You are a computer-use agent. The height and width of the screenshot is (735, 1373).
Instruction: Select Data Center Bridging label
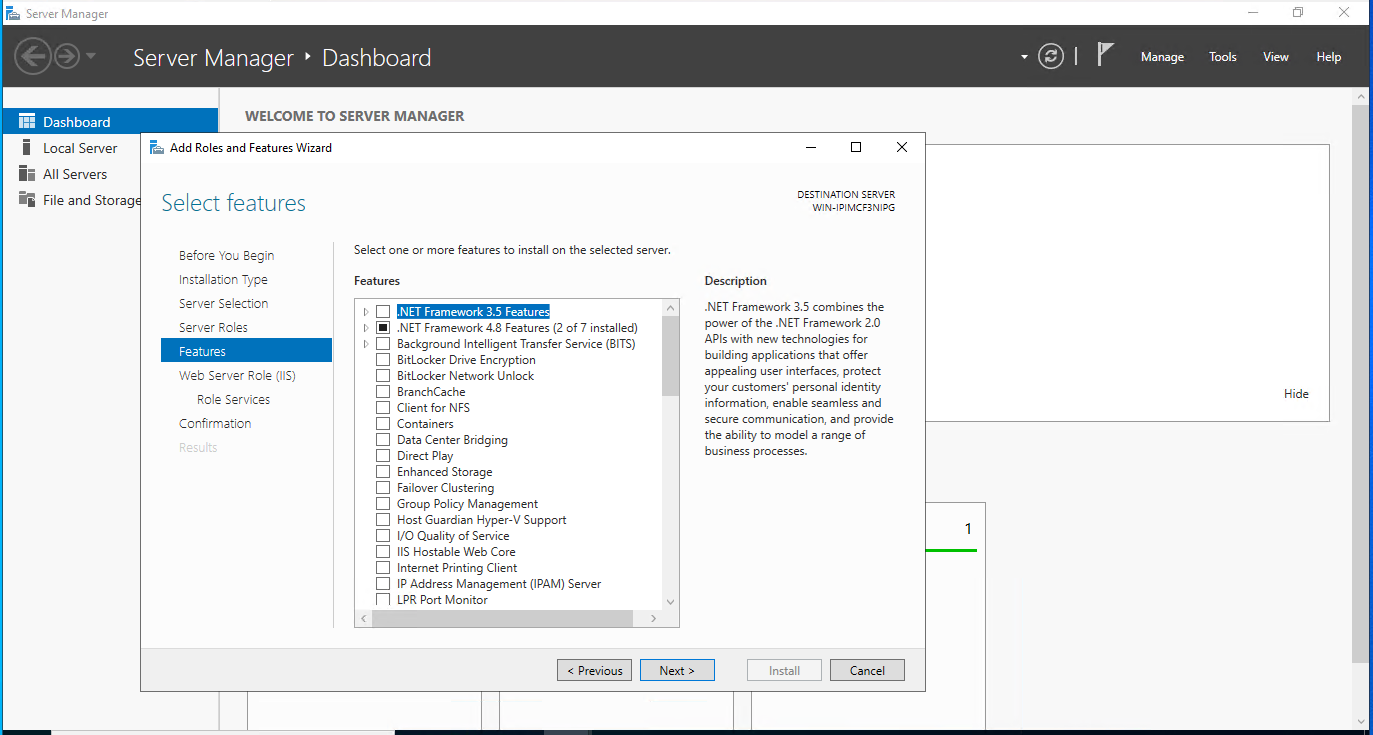coord(452,440)
